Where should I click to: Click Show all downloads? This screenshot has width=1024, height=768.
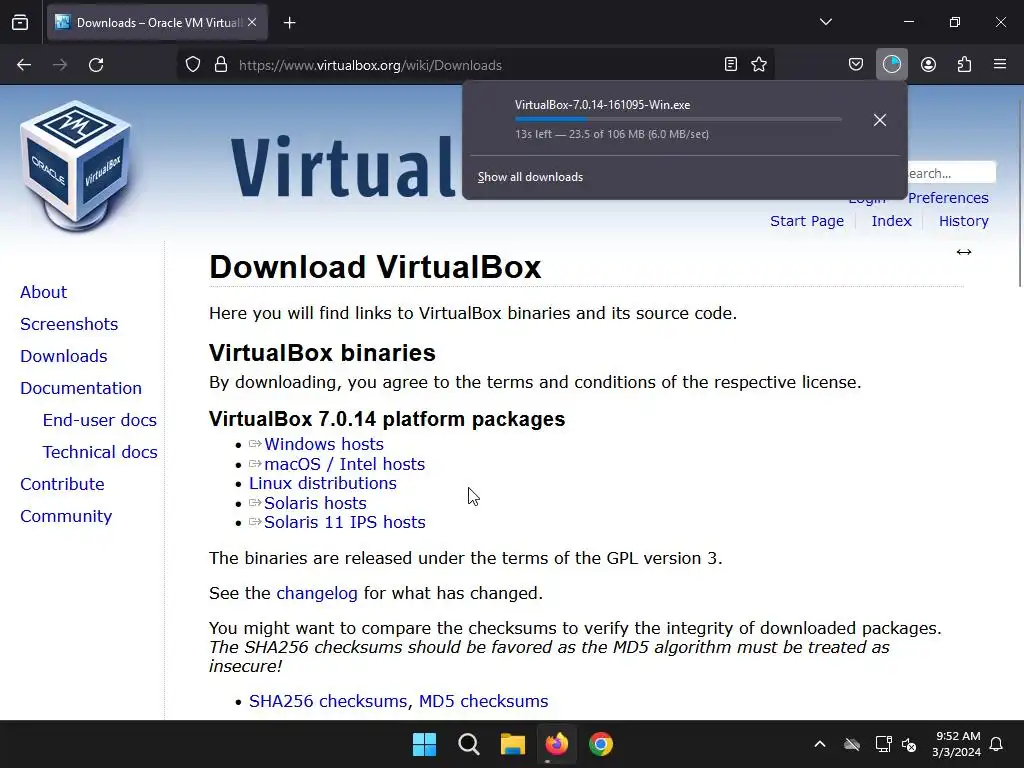[530, 177]
